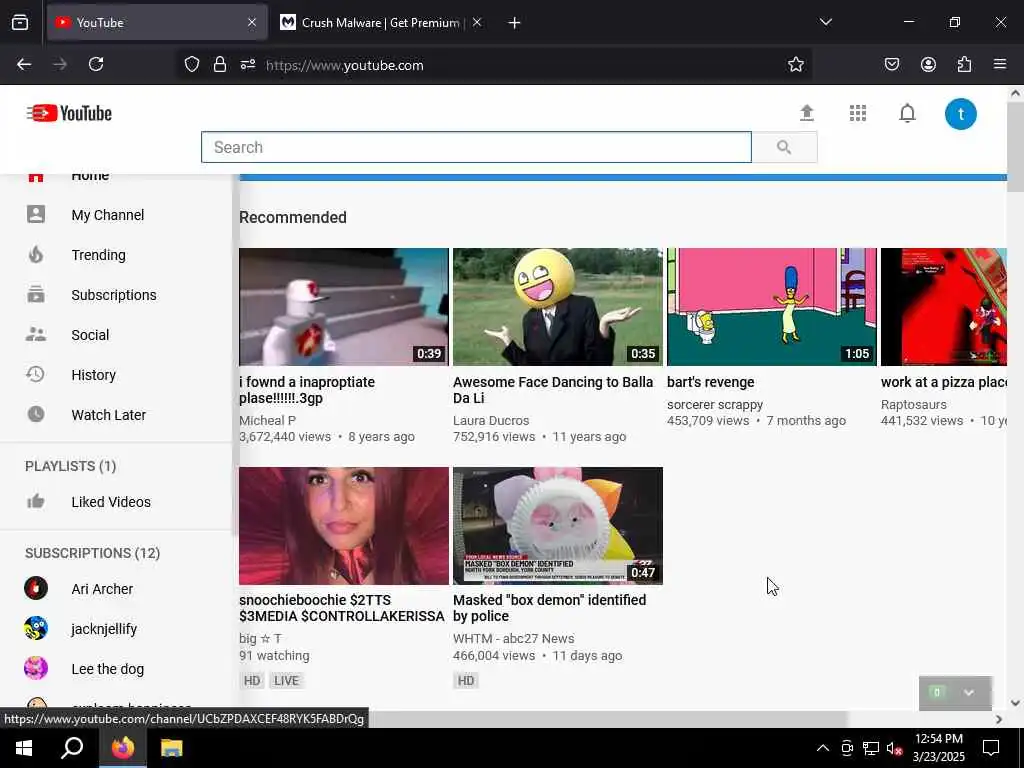Open the tracking protection shield icon

point(191,64)
